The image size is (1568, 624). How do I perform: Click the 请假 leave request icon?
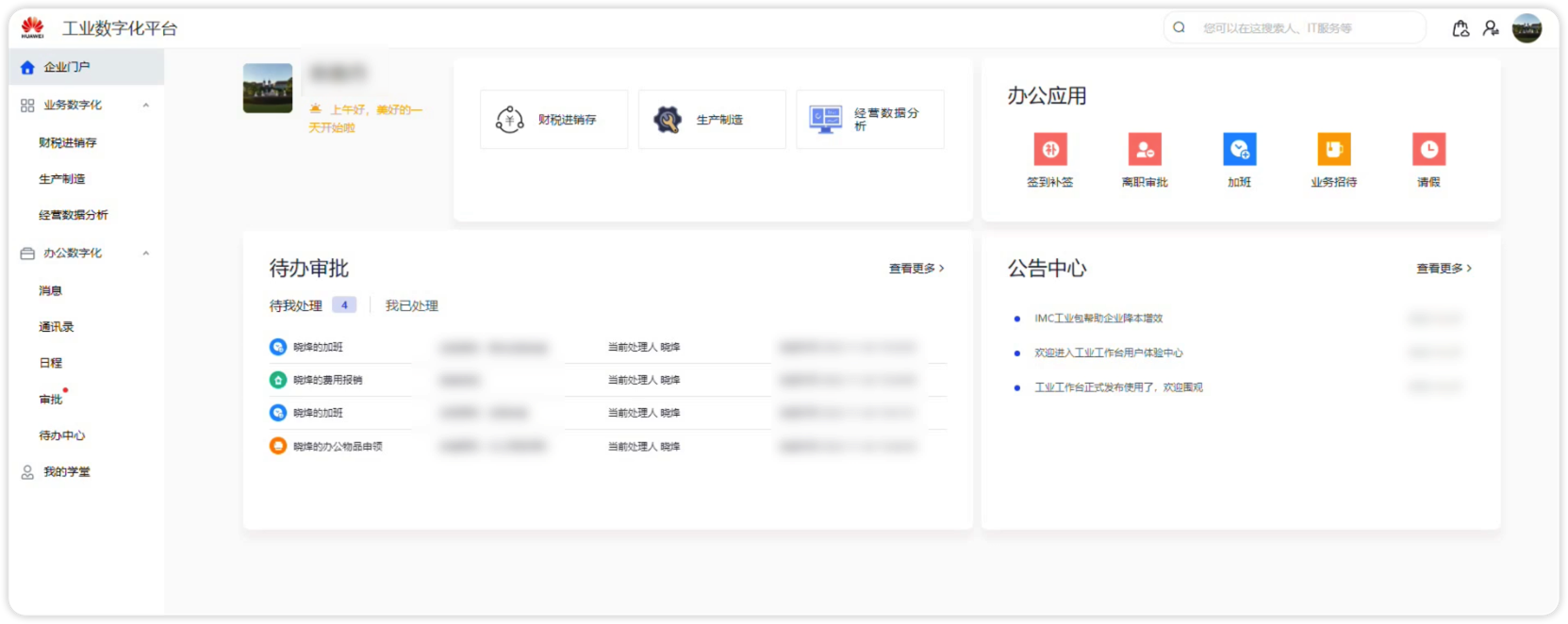click(1428, 150)
